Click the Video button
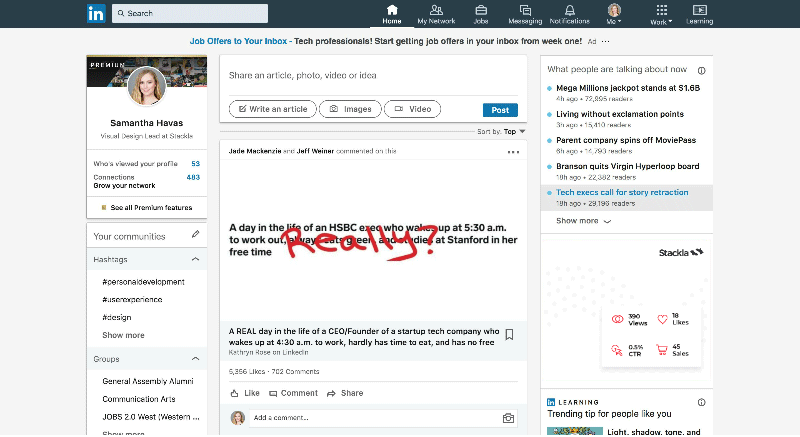The image size is (800, 437). pos(412,109)
